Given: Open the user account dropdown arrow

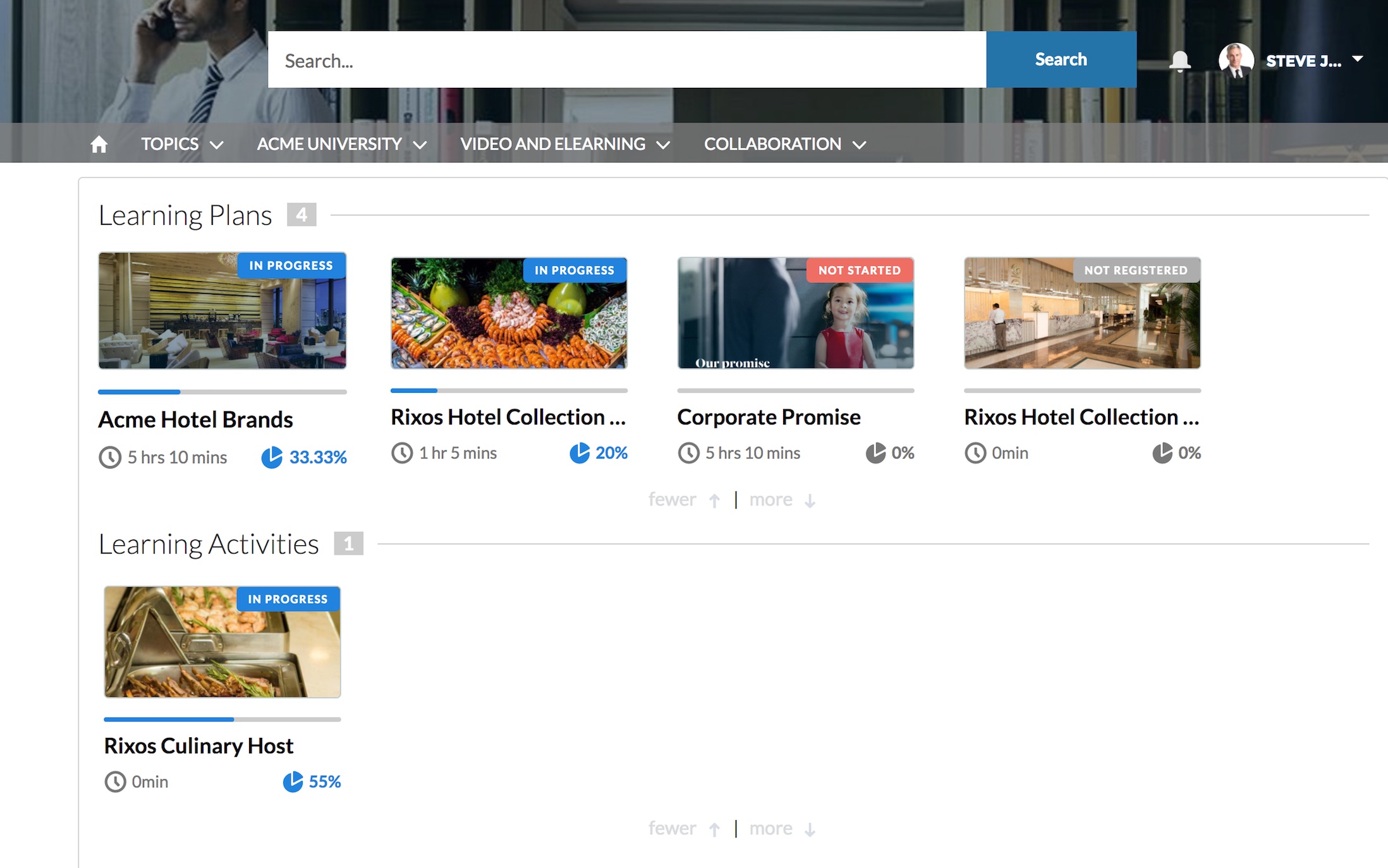Looking at the screenshot, I should point(1357,59).
